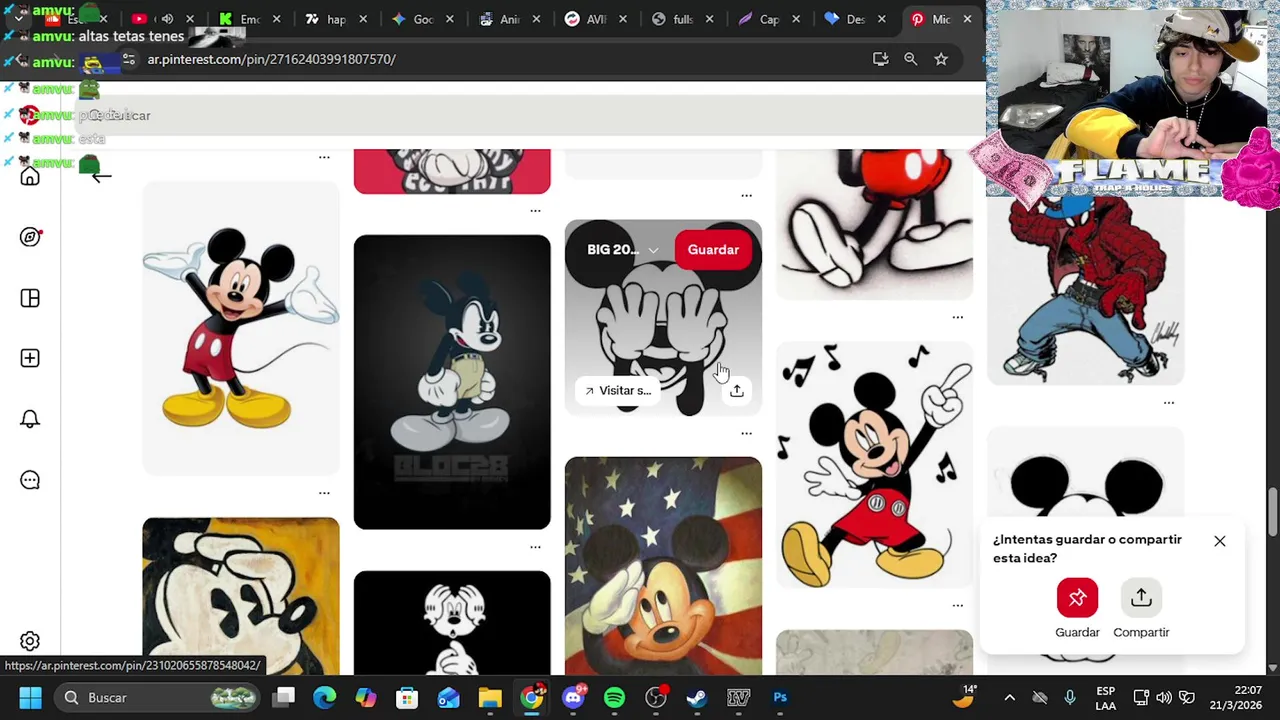Open the weather widget showing 14°
Viewport: 1280px width, 720px height.
966,698
